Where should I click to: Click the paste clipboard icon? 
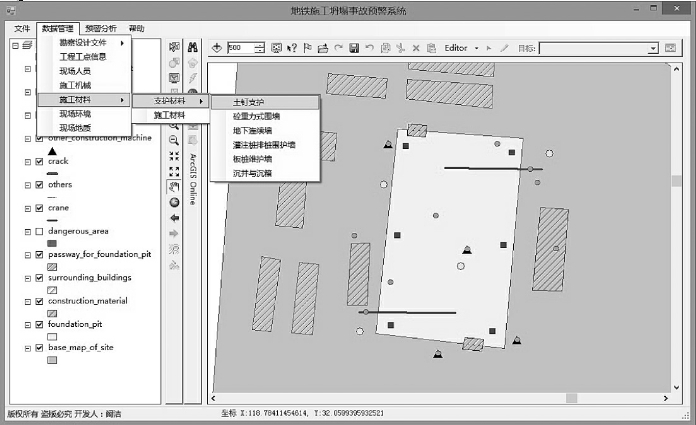pos(431,48)
